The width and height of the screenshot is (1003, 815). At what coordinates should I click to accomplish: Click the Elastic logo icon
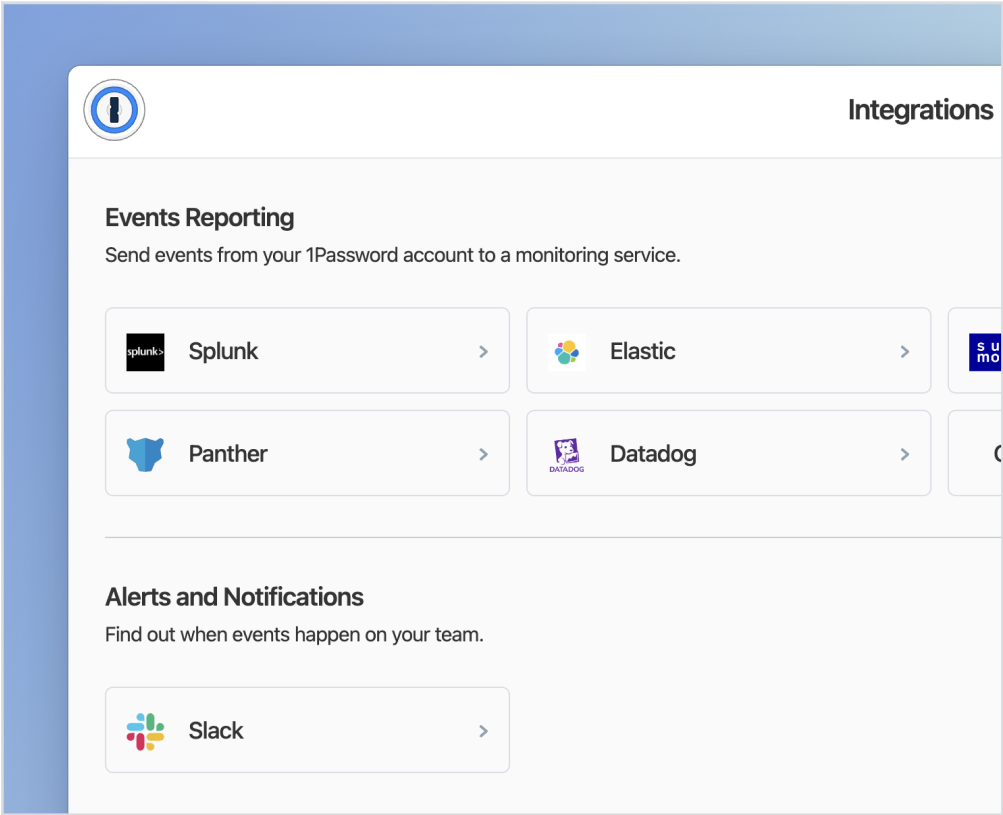coord(567,352)
